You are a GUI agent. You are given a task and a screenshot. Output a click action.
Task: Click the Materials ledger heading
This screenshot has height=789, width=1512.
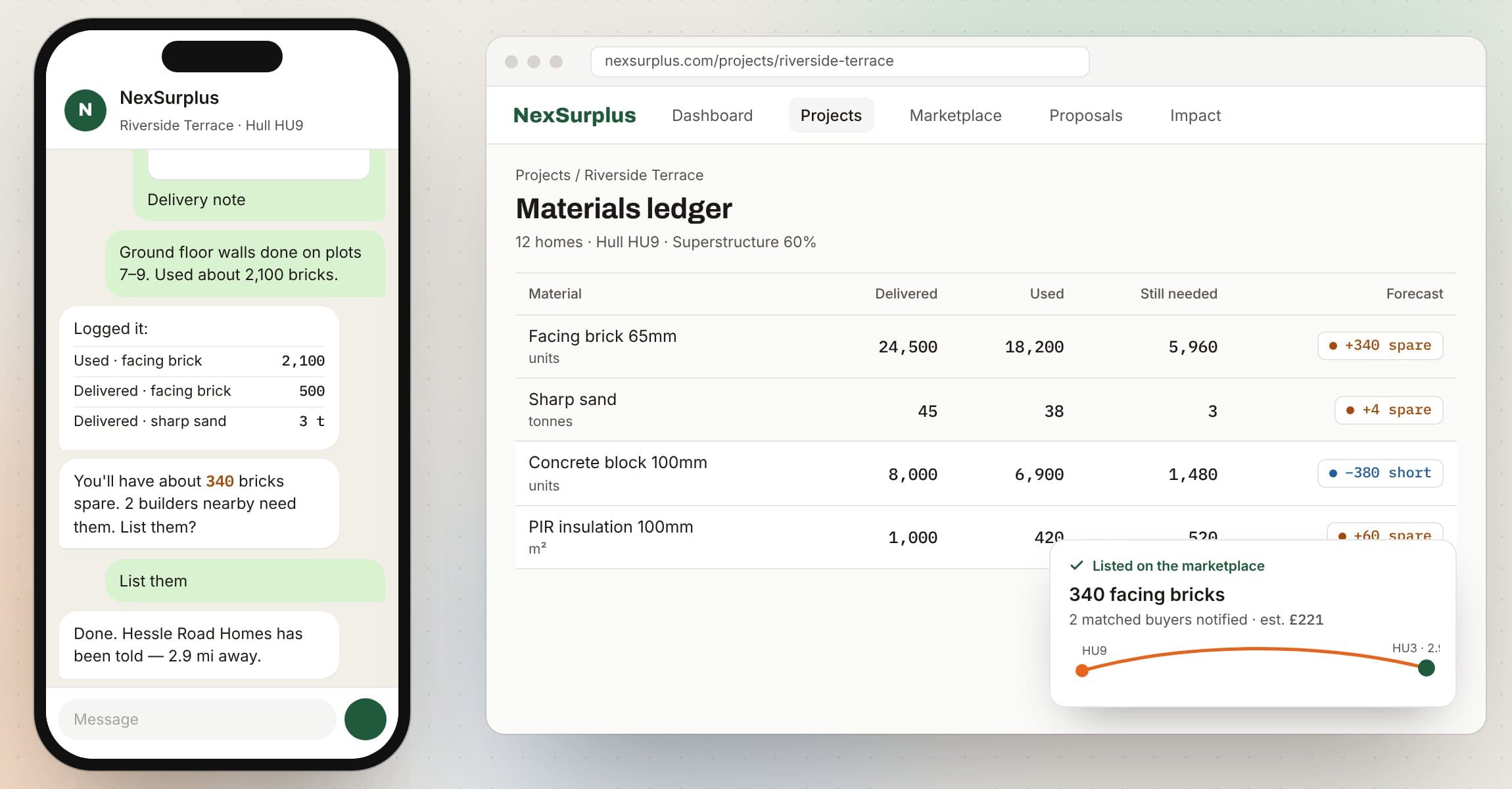[624, 208]
